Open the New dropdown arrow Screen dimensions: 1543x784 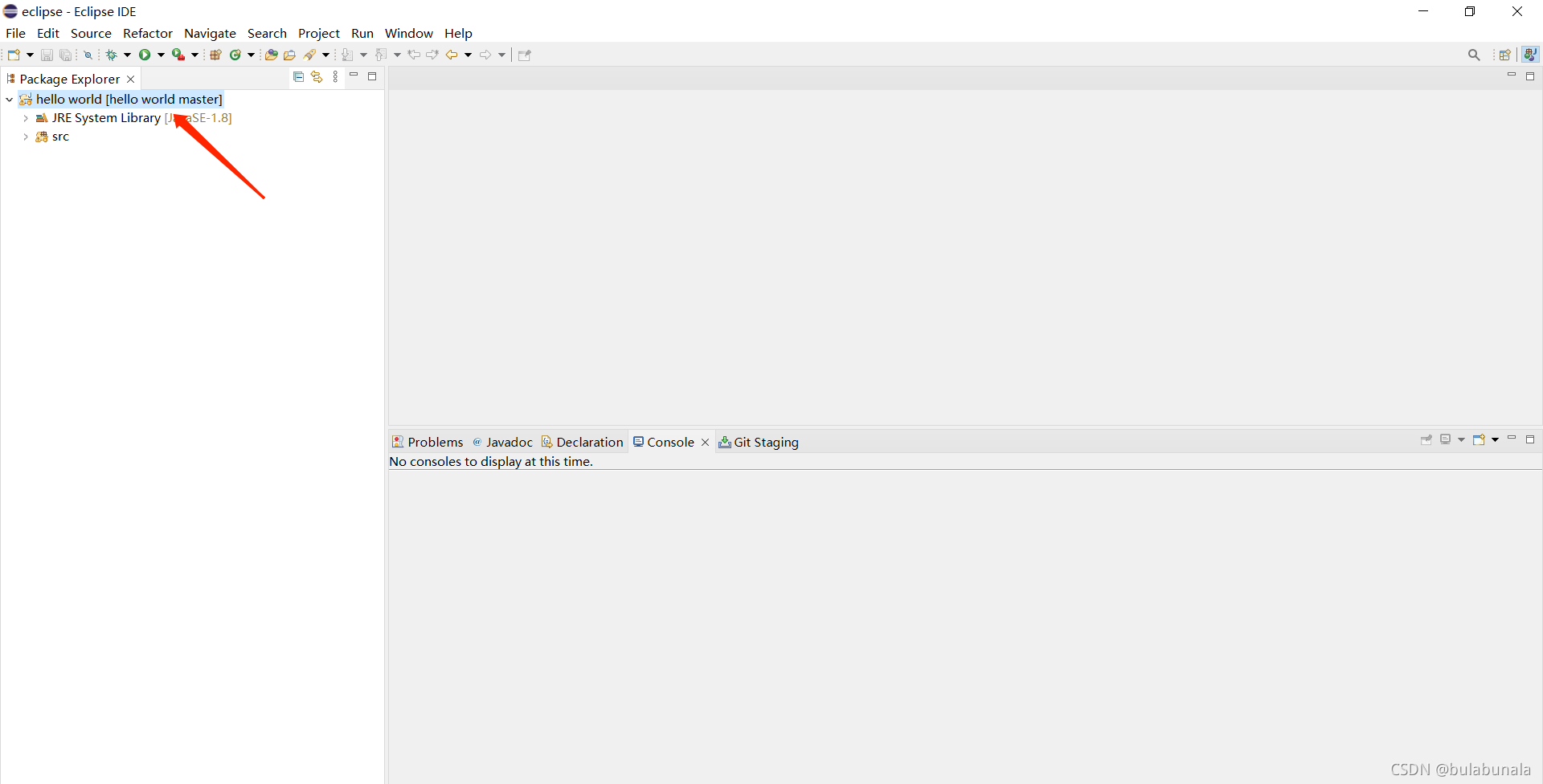click(30, 55)
